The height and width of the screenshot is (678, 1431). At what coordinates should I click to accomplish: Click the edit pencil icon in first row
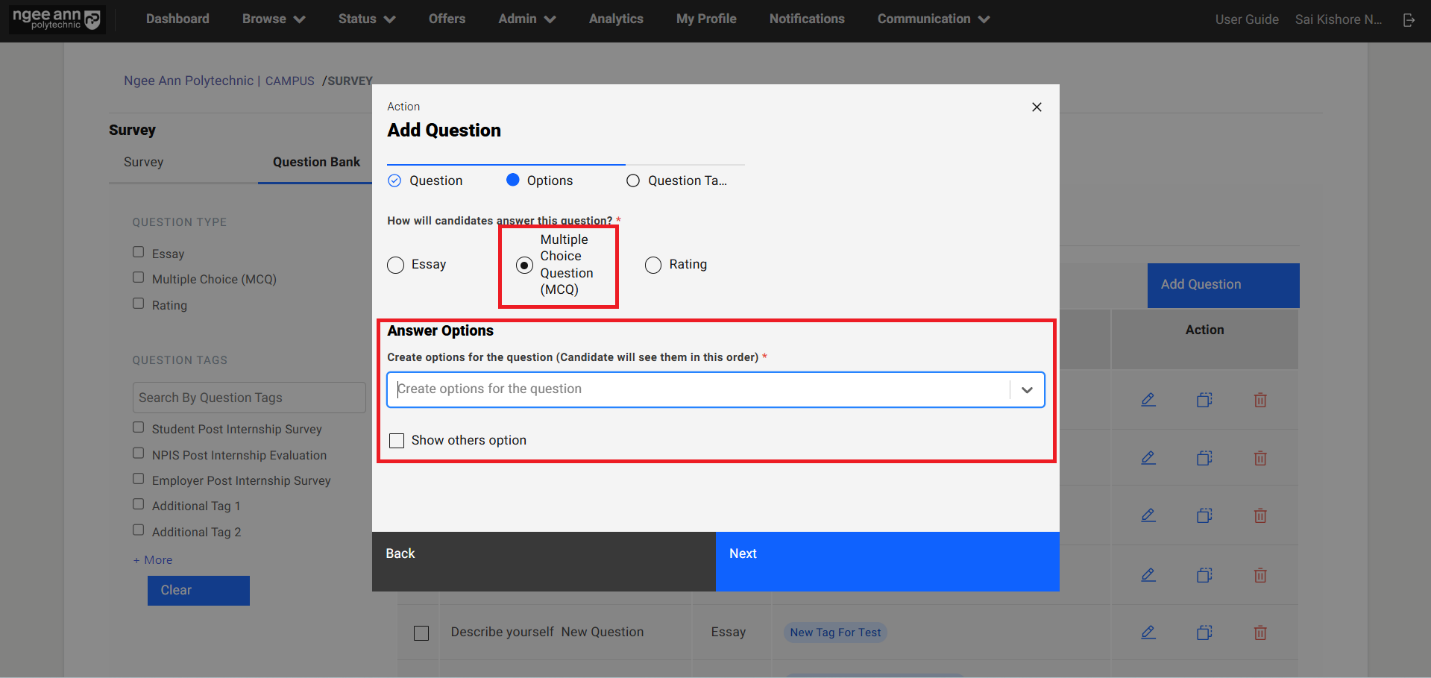coord(1148,400)
